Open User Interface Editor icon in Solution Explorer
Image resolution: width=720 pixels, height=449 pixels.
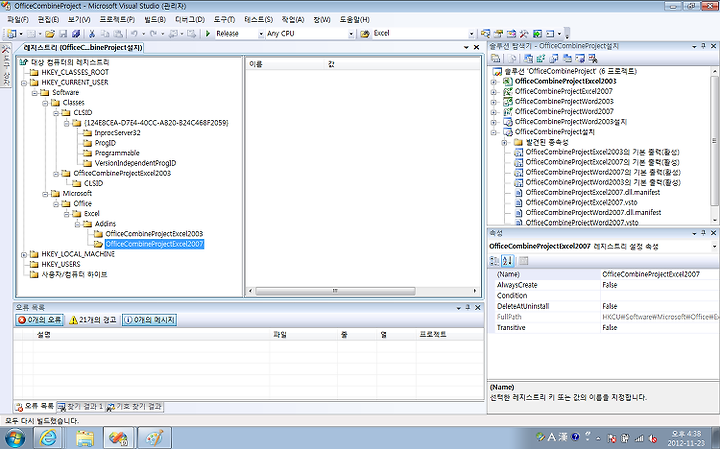[x=567, y=58]
